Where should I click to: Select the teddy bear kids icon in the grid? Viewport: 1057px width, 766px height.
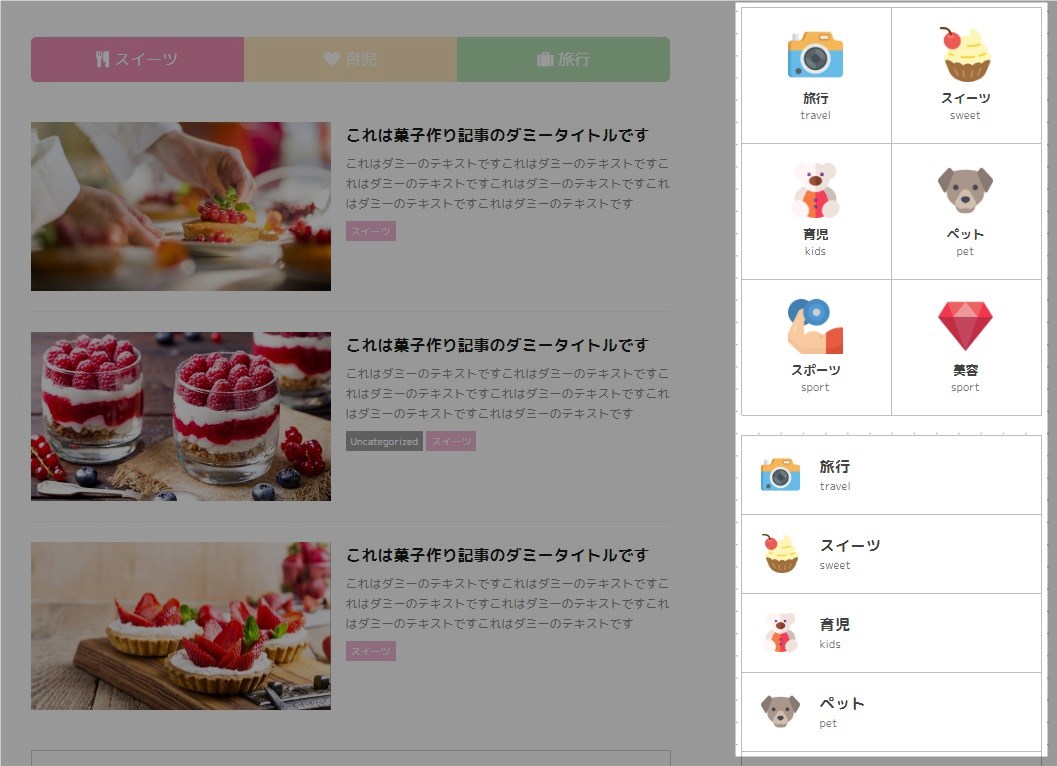(815, 191)
